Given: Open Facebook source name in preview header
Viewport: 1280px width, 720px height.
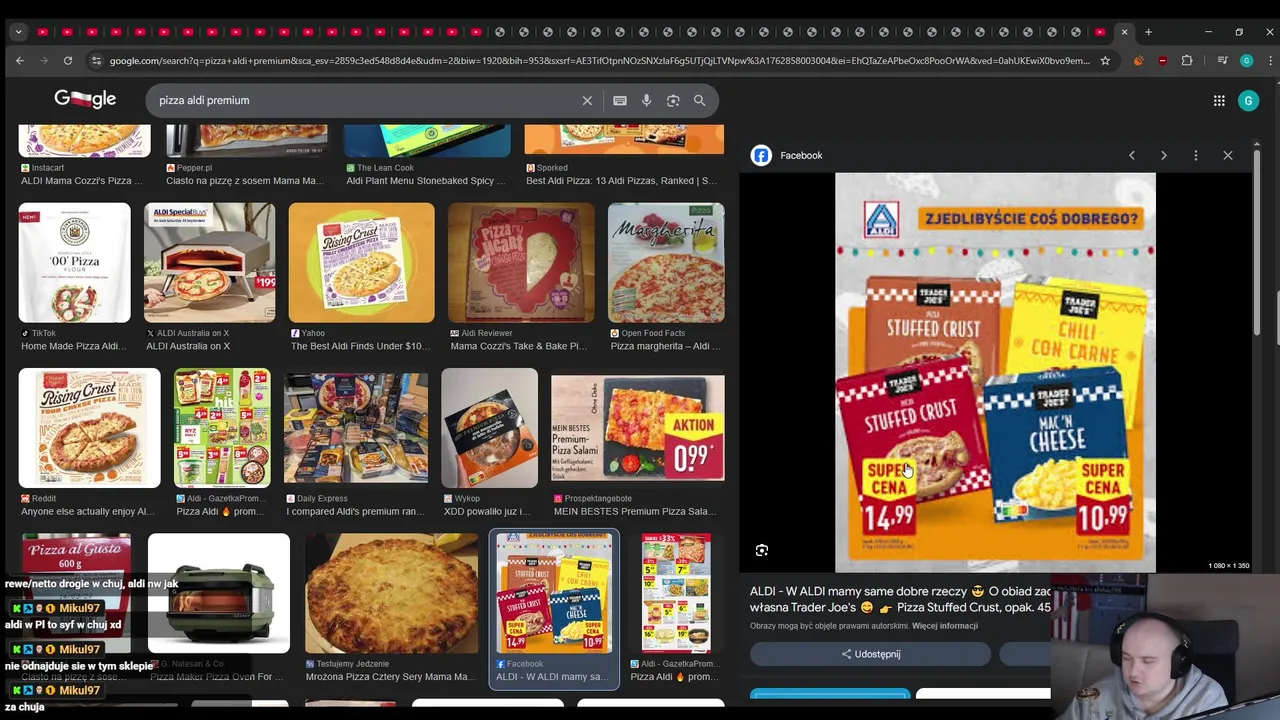Looking at the screenshot, I should [x=801, y=155].
